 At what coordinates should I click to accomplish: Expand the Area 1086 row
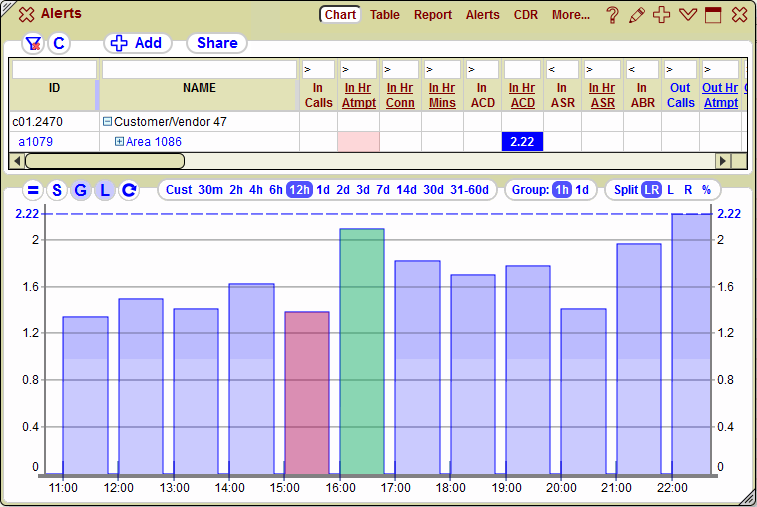point(119,141)
